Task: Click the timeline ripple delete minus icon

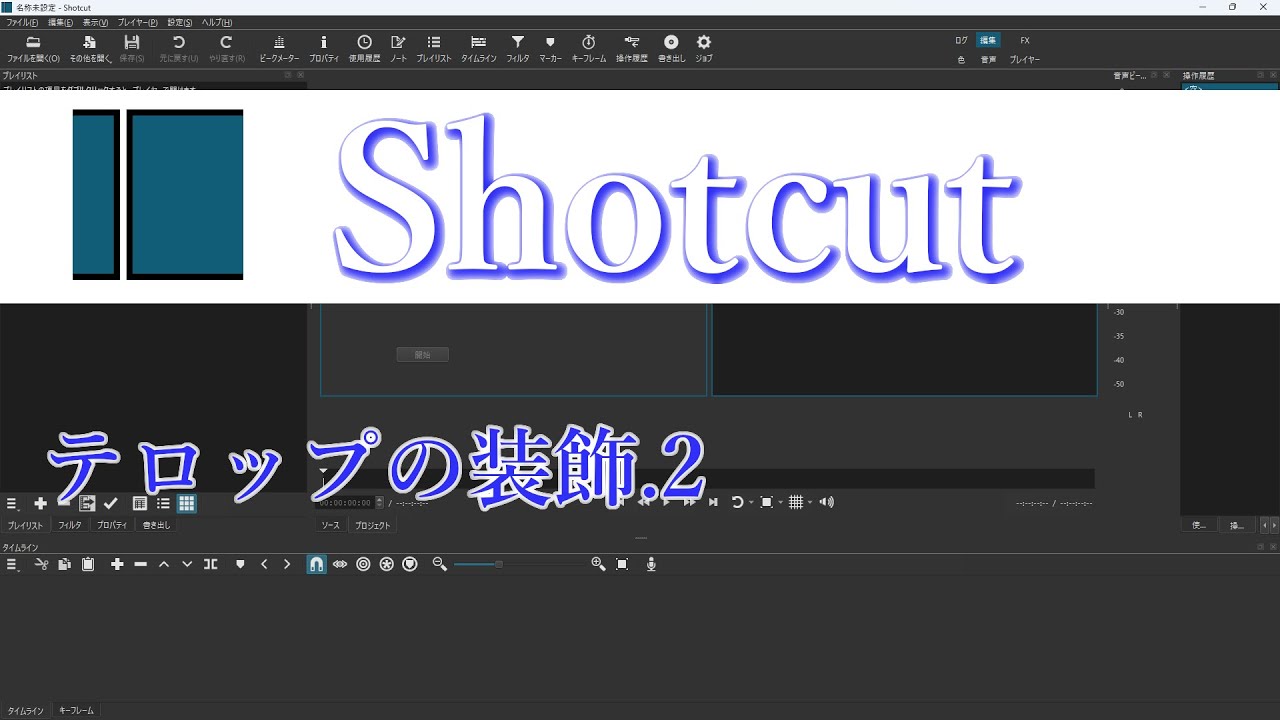Action: click(x=140, y=564)
